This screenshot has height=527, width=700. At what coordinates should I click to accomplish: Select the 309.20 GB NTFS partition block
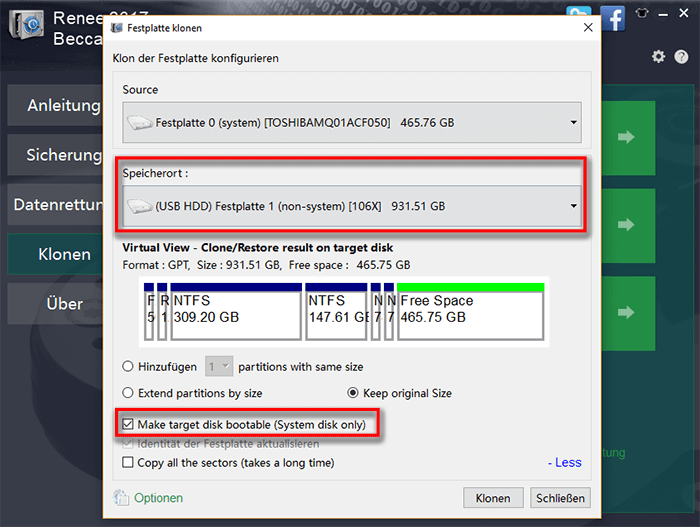(236, 311)
